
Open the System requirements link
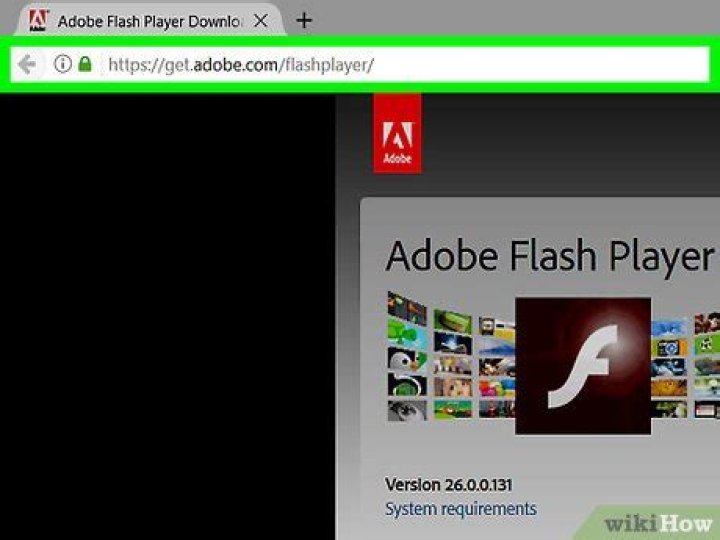point(460,509)
